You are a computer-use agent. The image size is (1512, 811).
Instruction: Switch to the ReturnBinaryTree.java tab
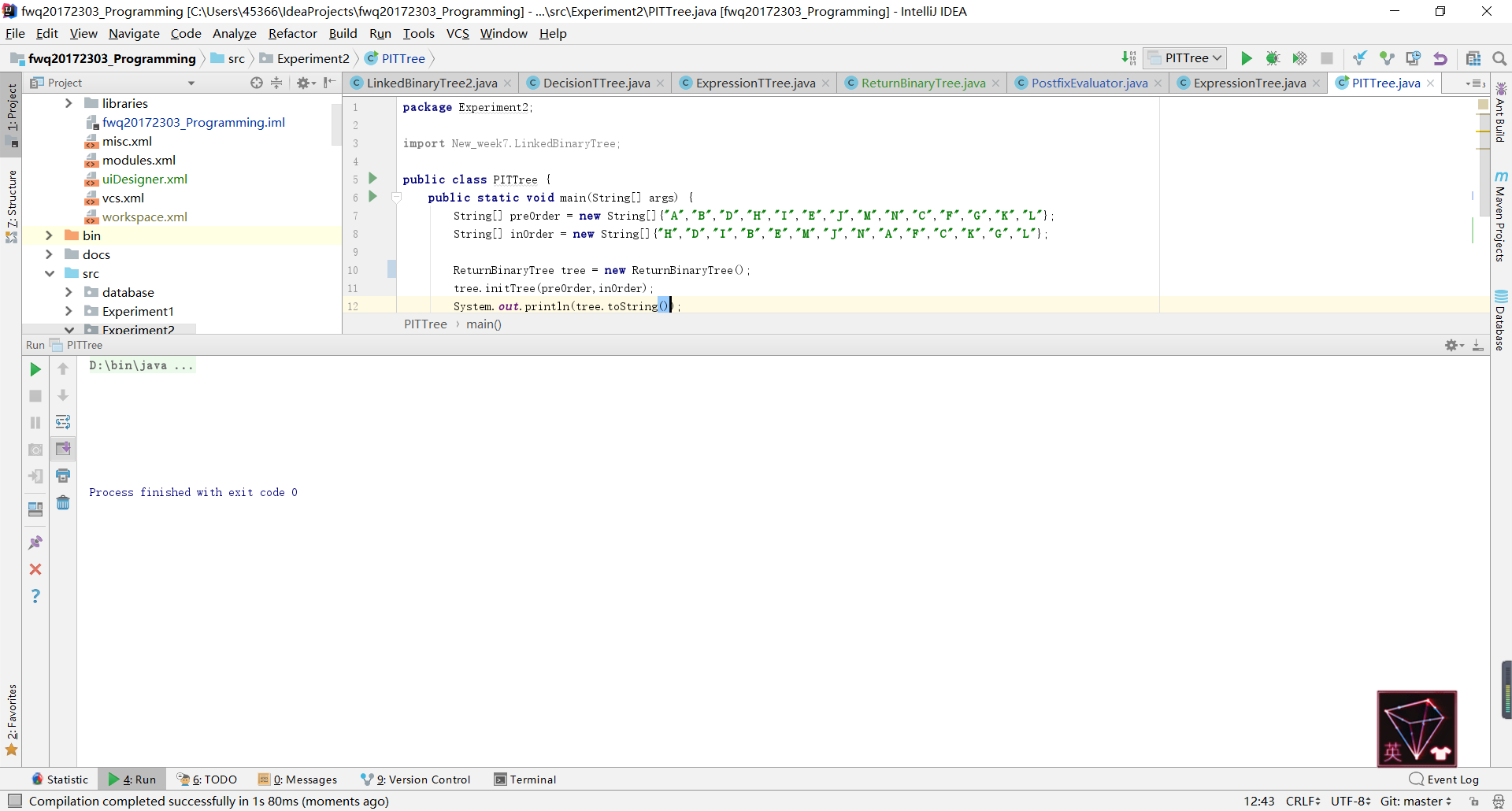(922, 83)
